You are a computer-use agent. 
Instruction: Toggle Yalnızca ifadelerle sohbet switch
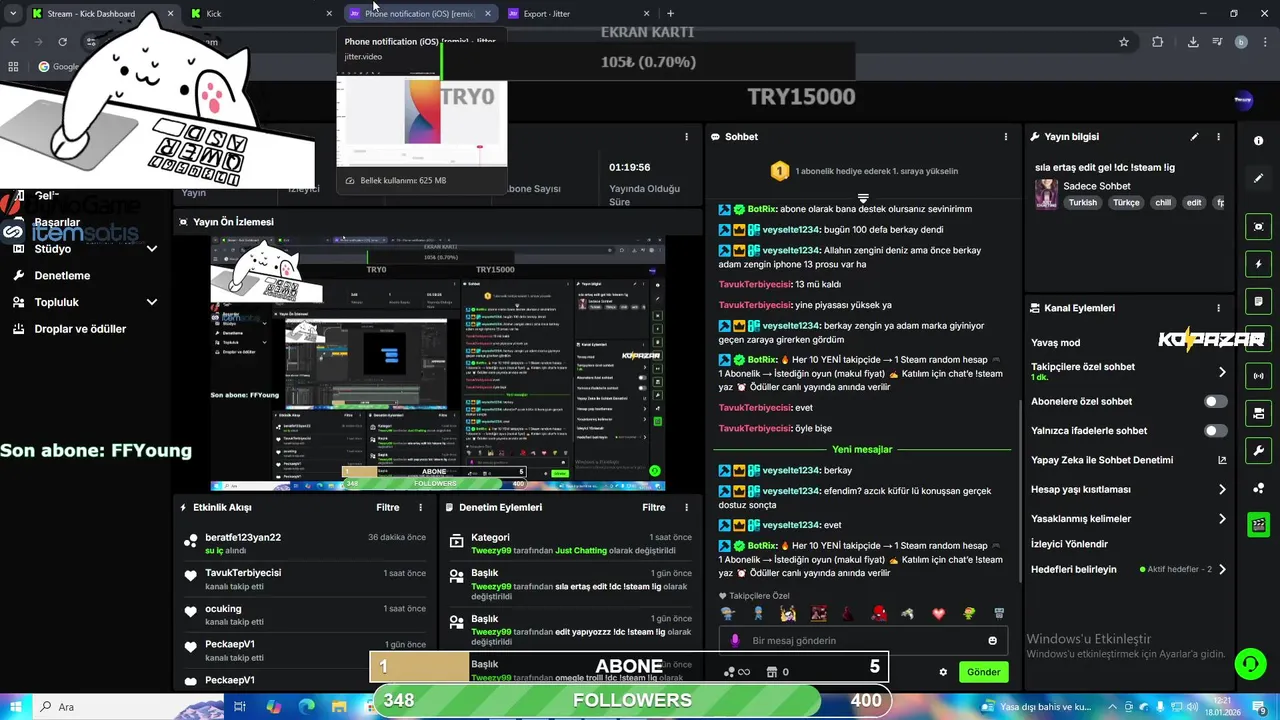[x=1215, y=431]
